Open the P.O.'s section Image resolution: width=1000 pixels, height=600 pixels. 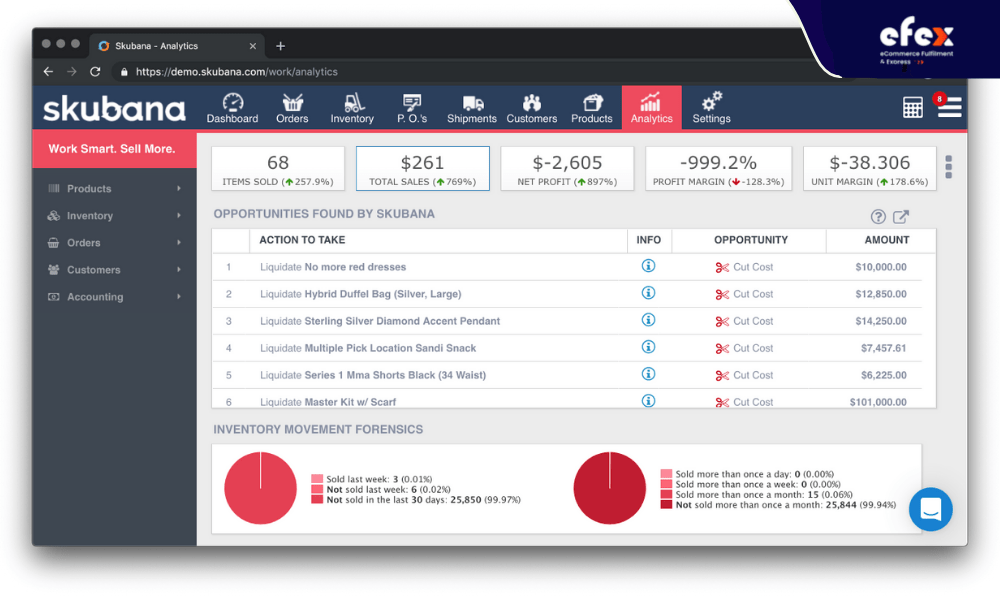click(412, 108)
